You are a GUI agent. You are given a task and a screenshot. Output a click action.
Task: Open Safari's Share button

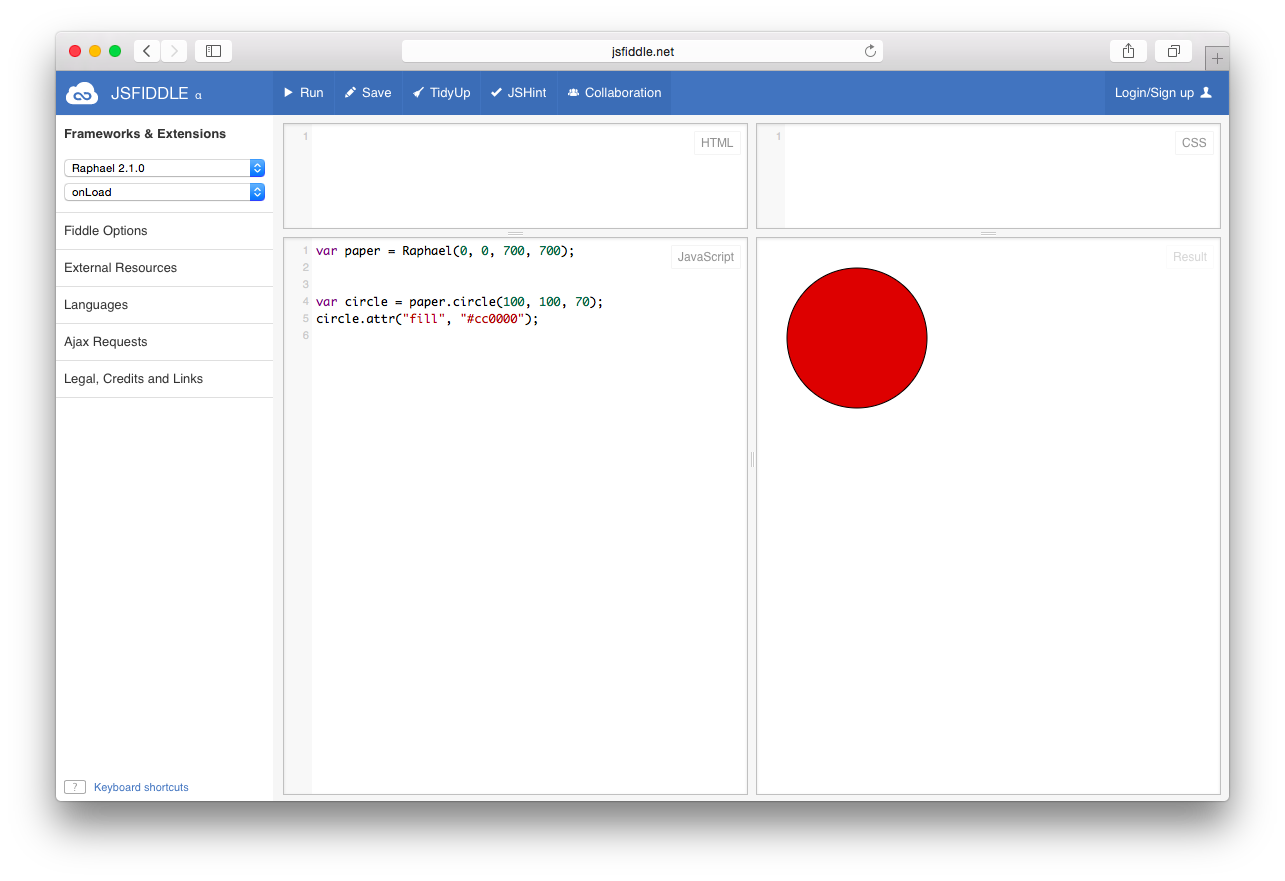pyautogui.click(x=1128, y=51)
